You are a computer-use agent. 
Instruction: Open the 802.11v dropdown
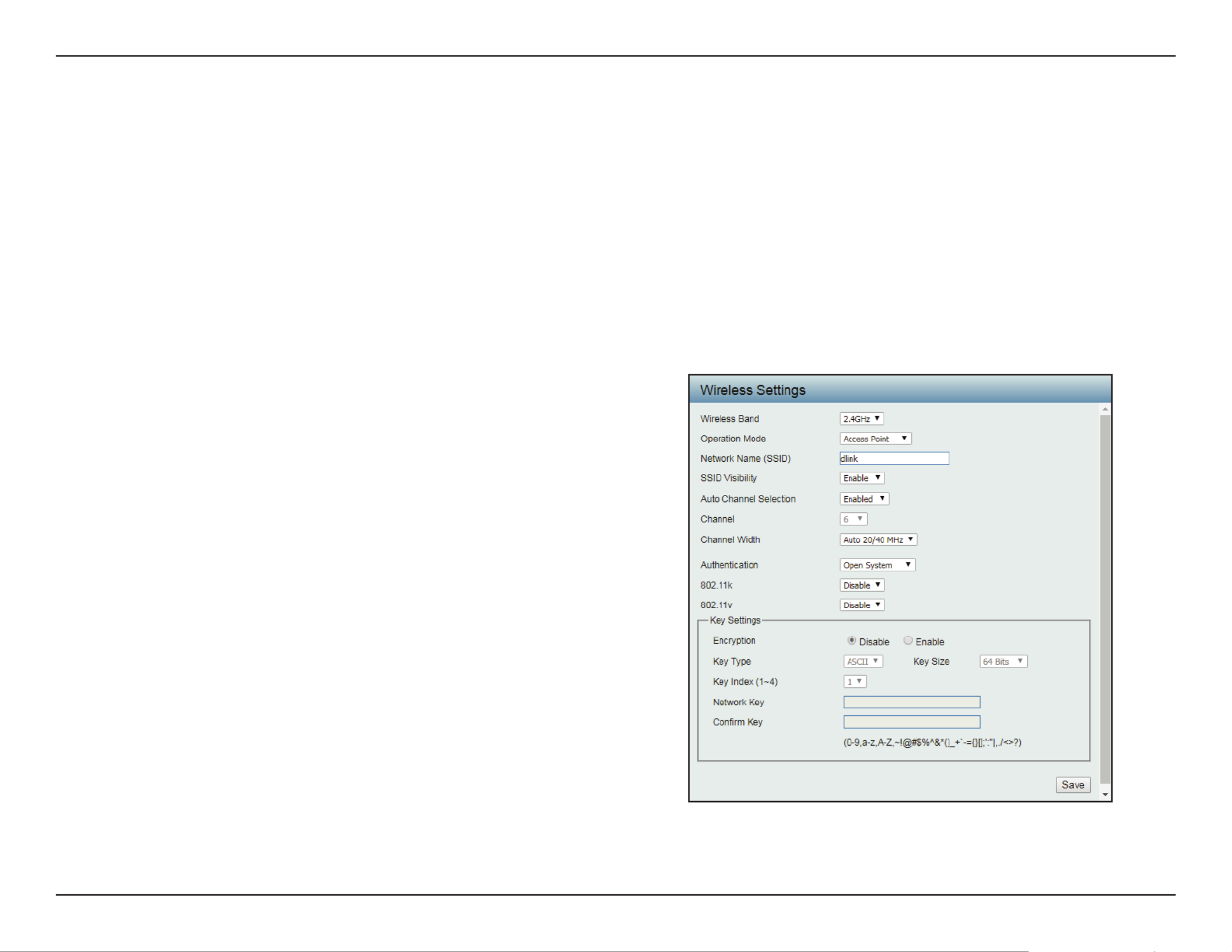[862, 605]
